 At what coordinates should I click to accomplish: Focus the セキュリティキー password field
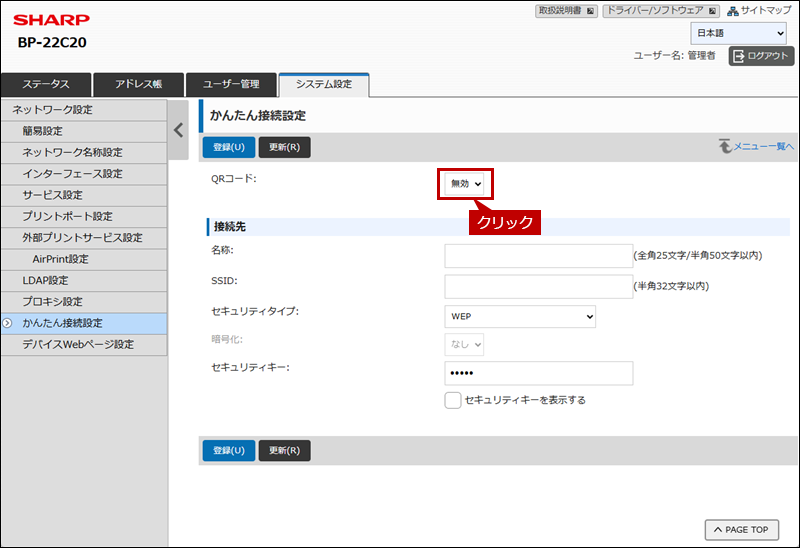(538, 373)
